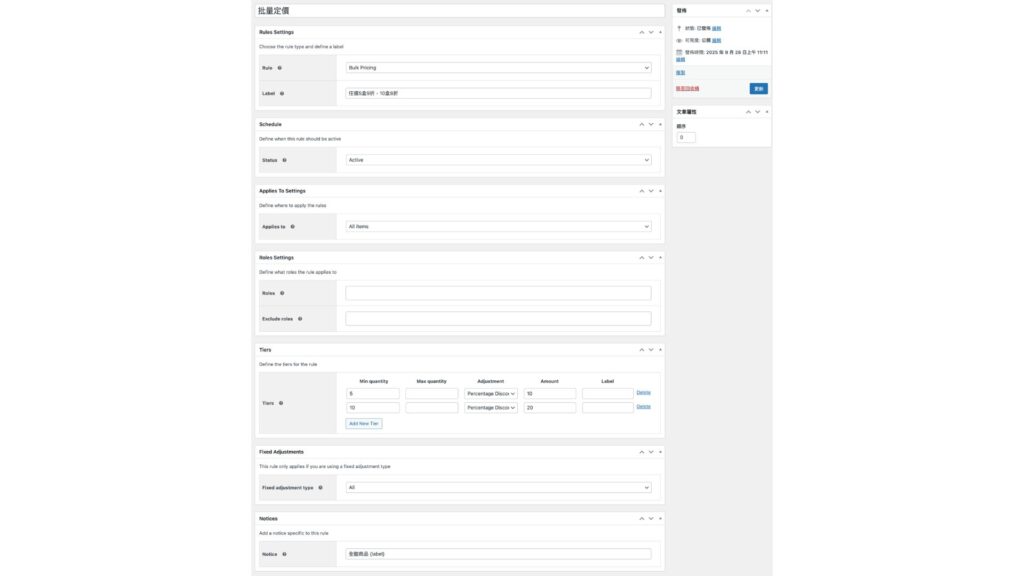Viewport: 1024px width, 576px height.
Task: Click the help icon next to Rule
Action: (279, 68)
